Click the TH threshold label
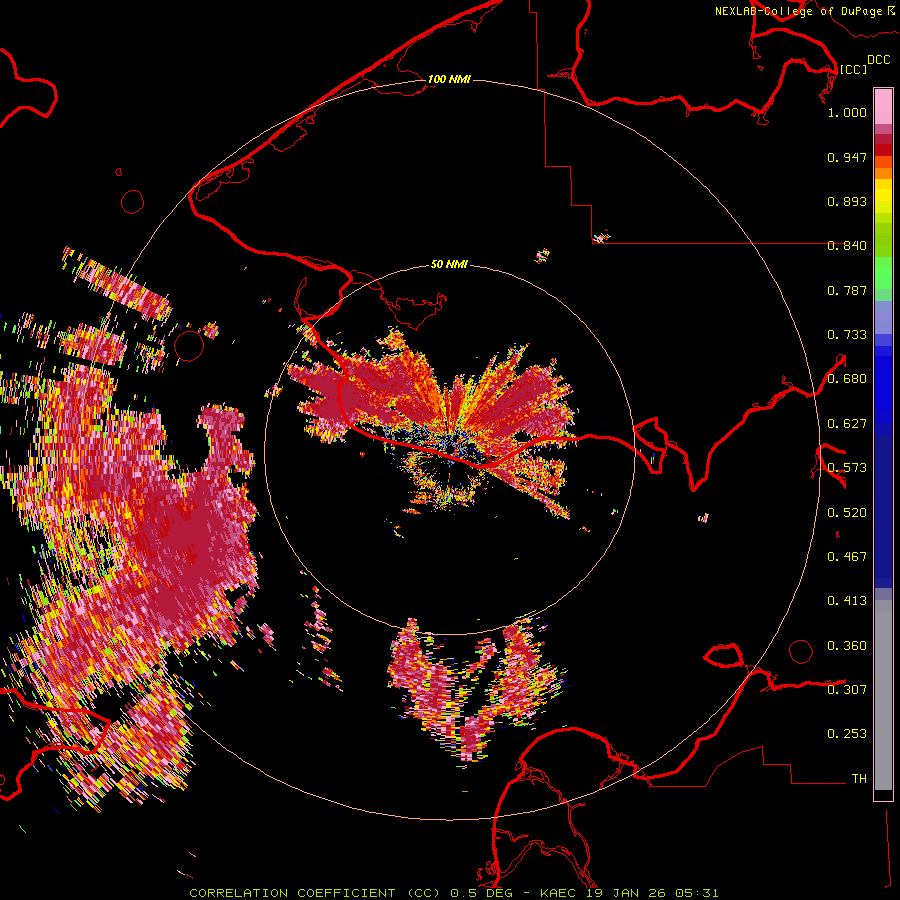The width and height of the screenshot is (900, 900). [859, 779]
